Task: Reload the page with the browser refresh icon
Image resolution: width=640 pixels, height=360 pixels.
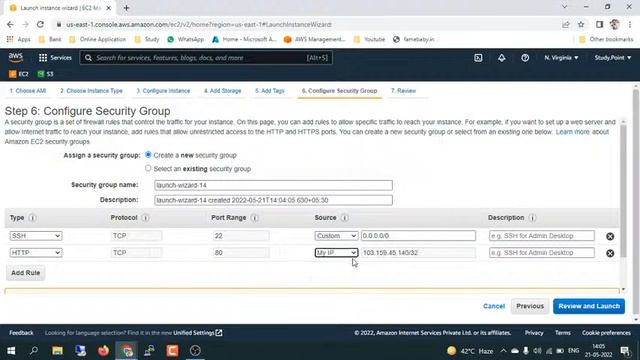Action: [40, 24]
